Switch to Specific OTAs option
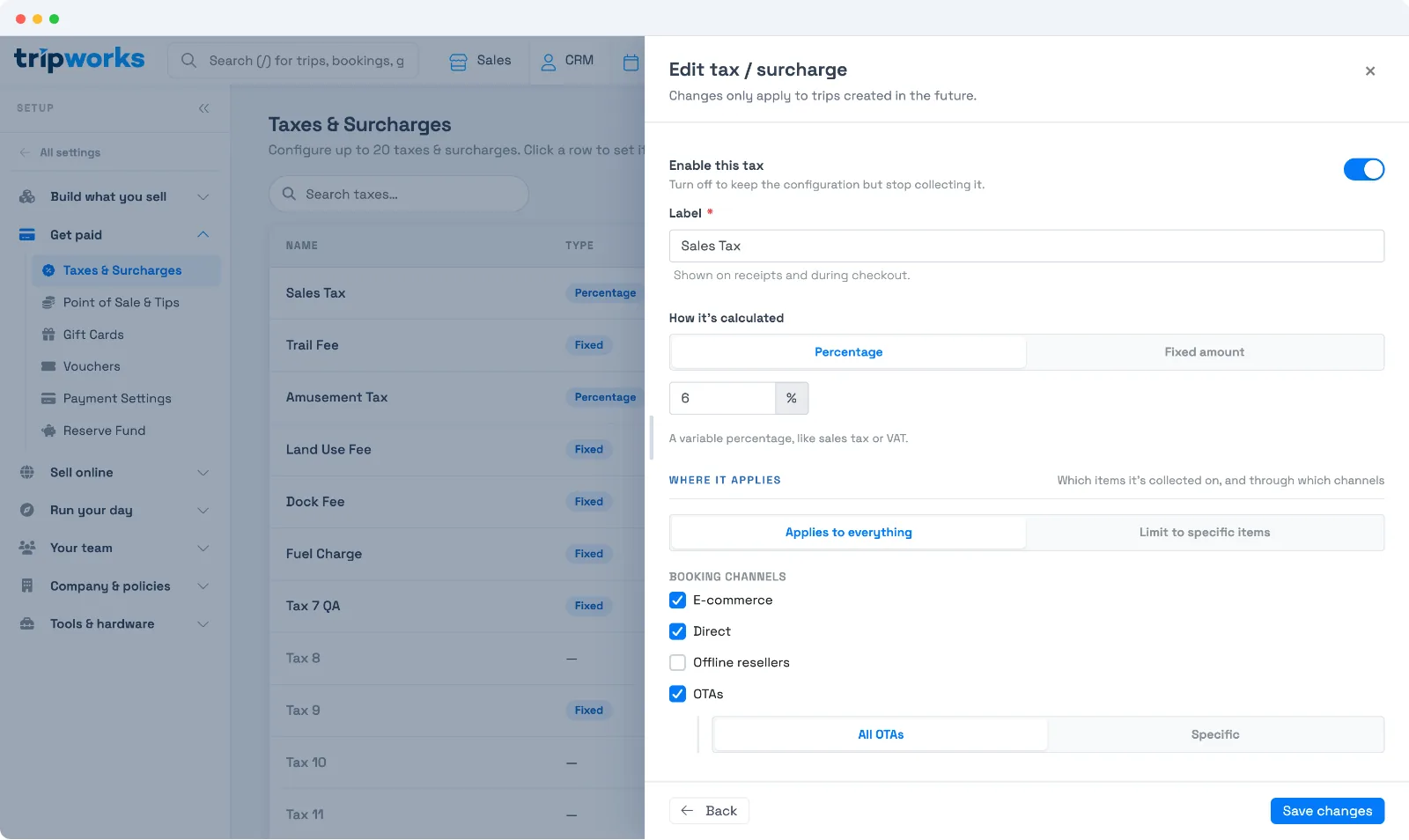The width and height of the screenshot is (1409, 840). pos(1215,734)
